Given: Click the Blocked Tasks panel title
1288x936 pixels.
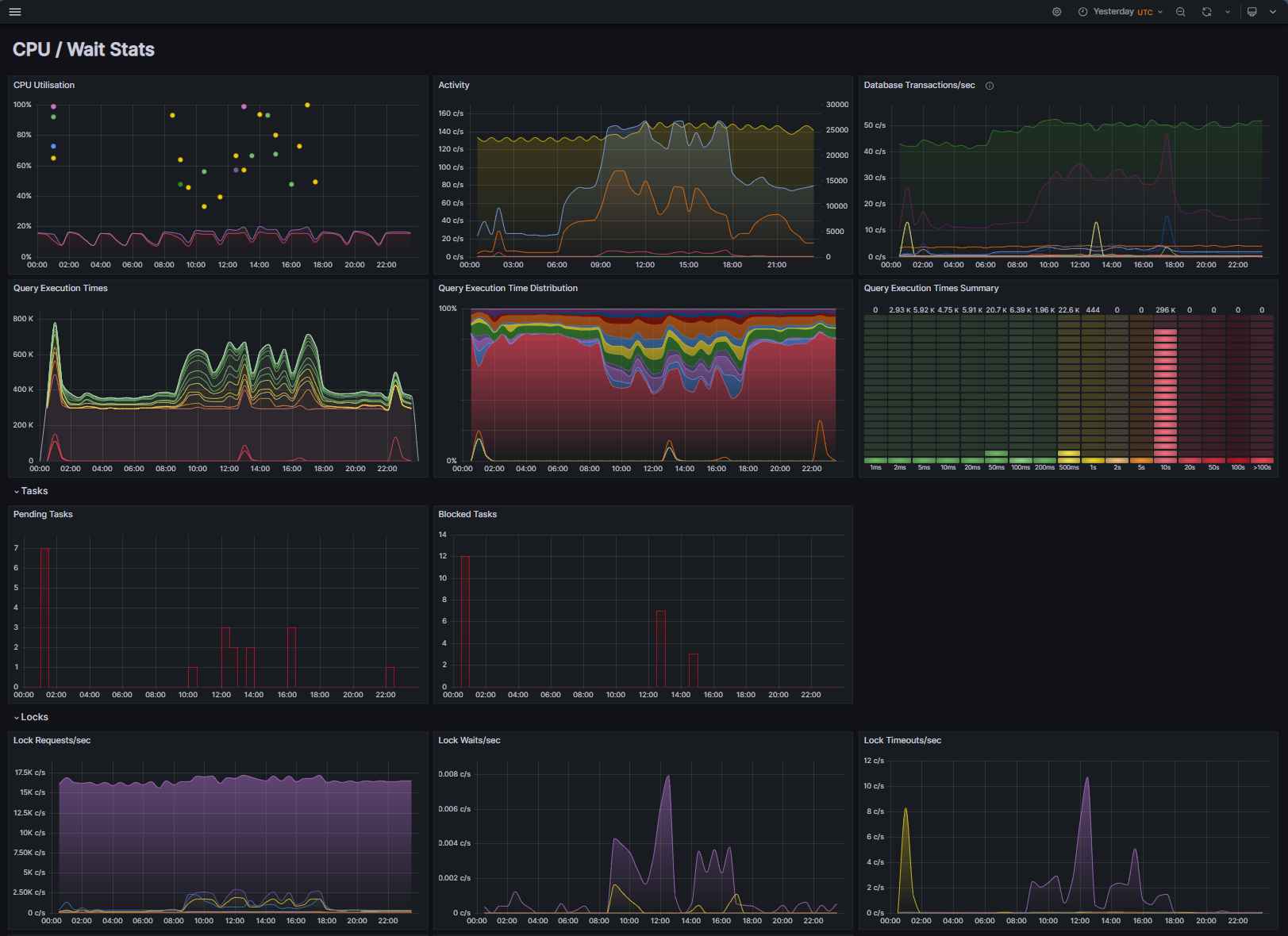Looking at the screenshot, I should coord(467,514).
